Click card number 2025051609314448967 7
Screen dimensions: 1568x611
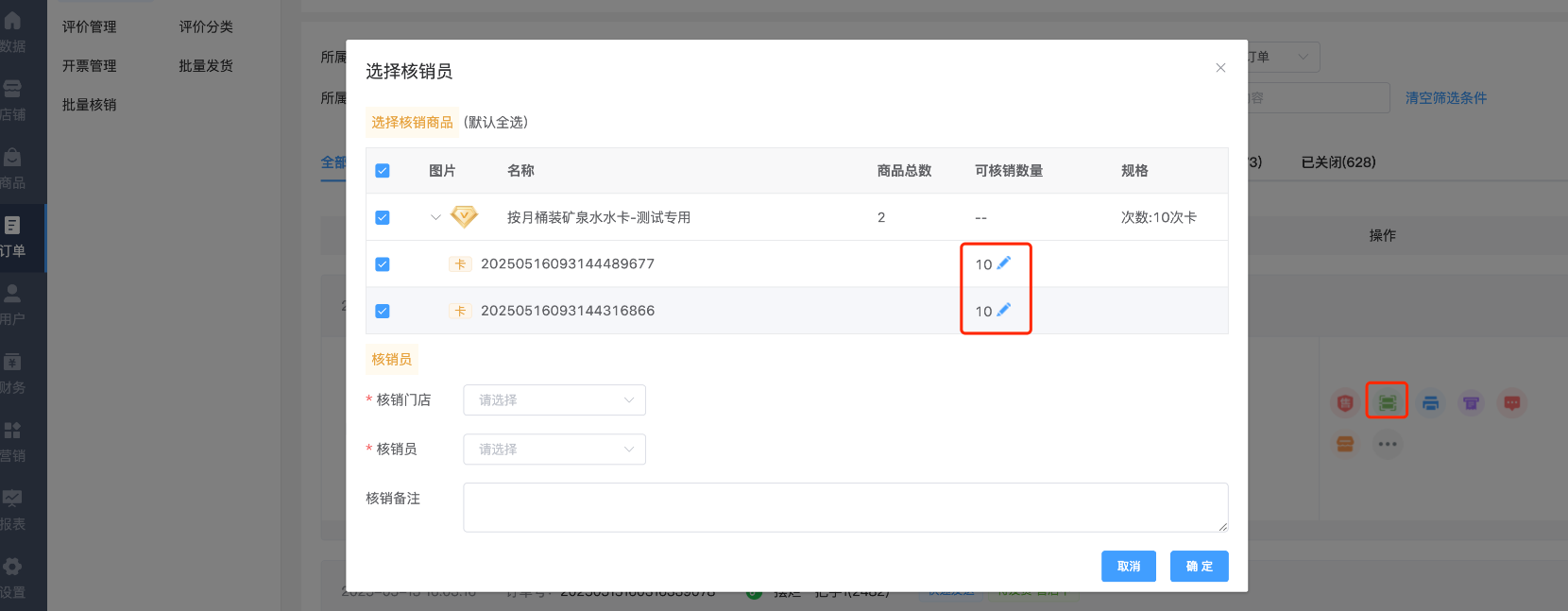coord(568,263)
